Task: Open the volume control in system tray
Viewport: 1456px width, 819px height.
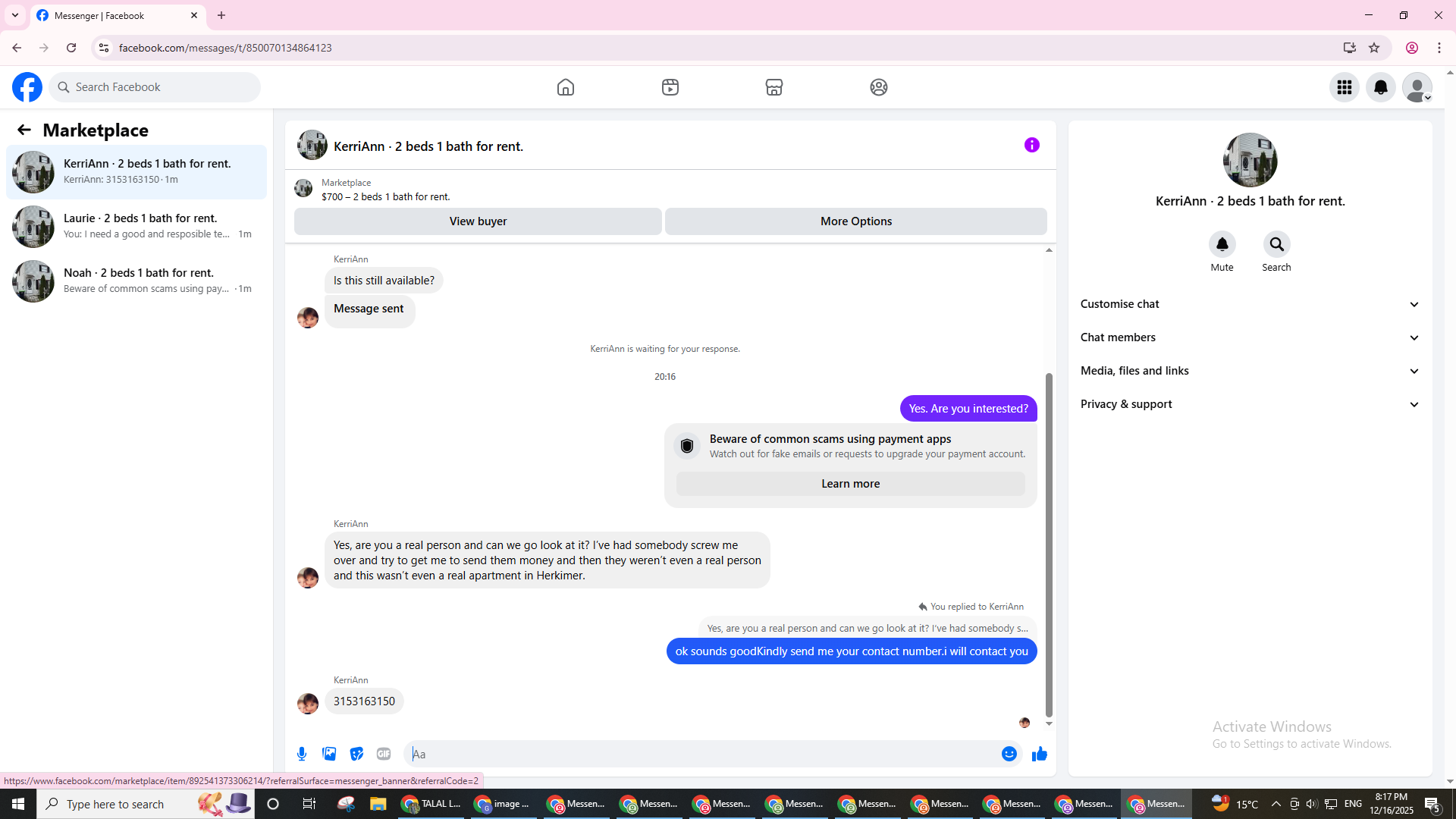Action: point(1311,804)
